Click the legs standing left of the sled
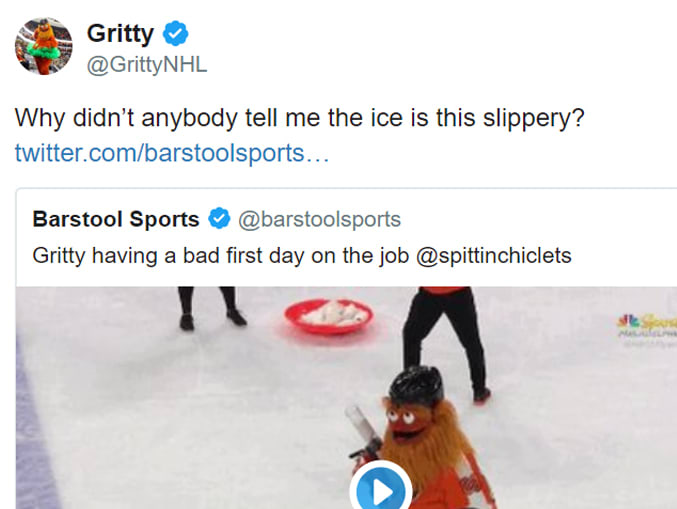Image resolution: width=677 pixels, height=509 pixels. pos(210,308)
